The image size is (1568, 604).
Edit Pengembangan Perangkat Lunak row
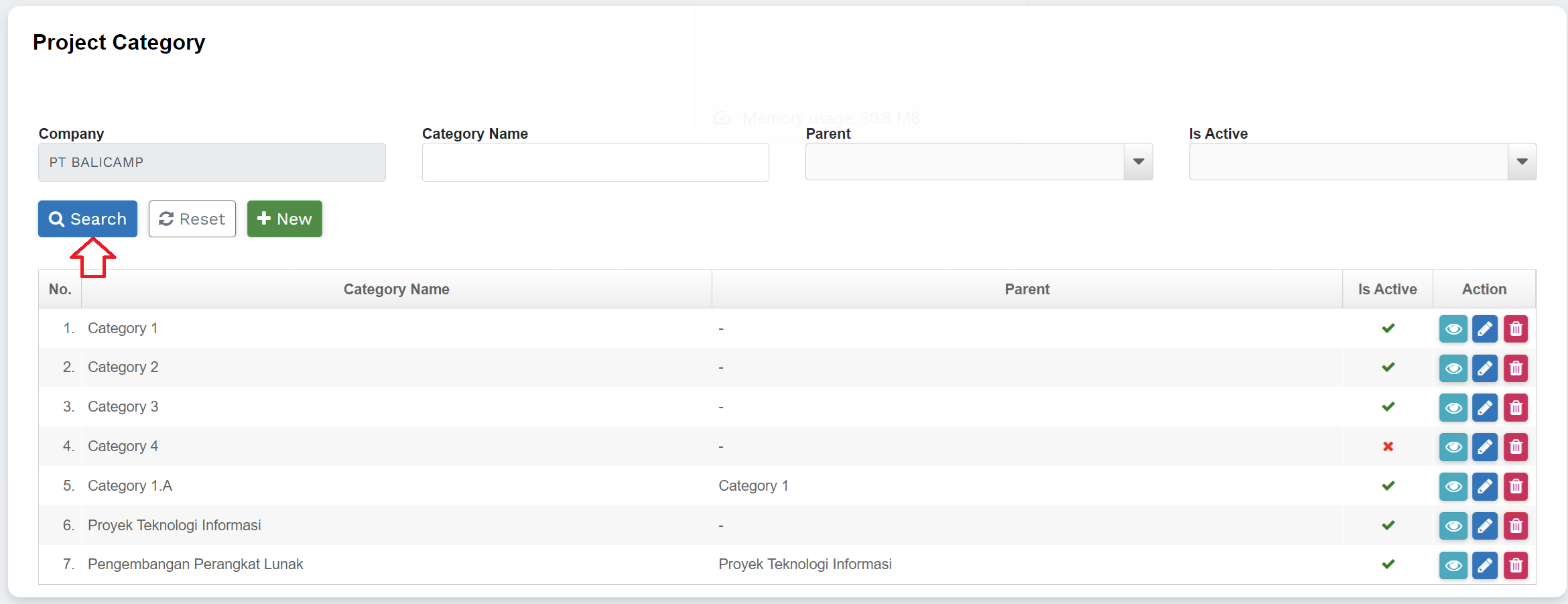click(1484, 565)
